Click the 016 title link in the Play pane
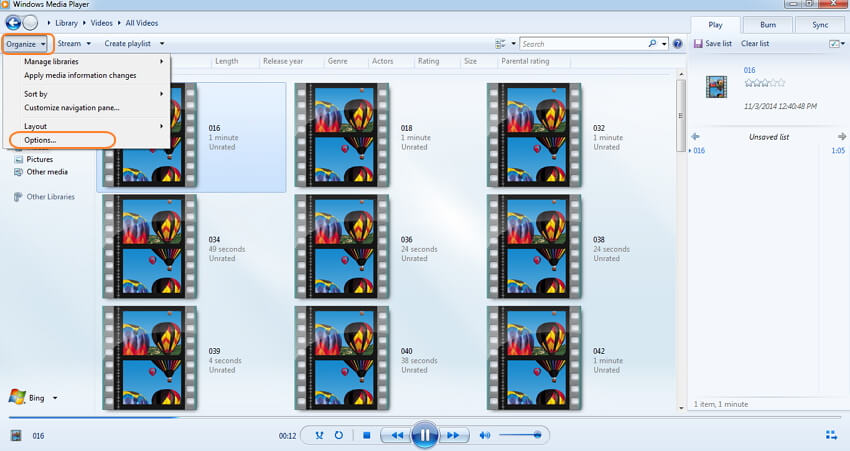Image resolution: width=850 pixels, height=451 pixels. (749, 70)
